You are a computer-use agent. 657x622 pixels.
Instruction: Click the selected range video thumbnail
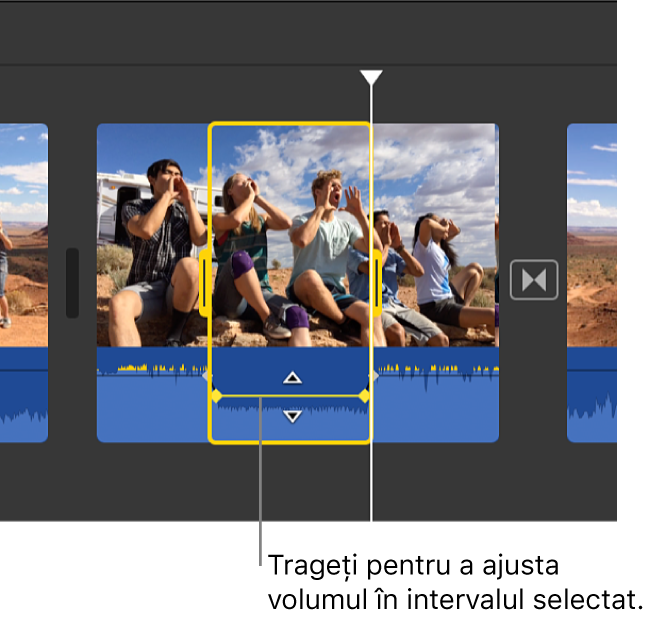click(x=290, y=235)
